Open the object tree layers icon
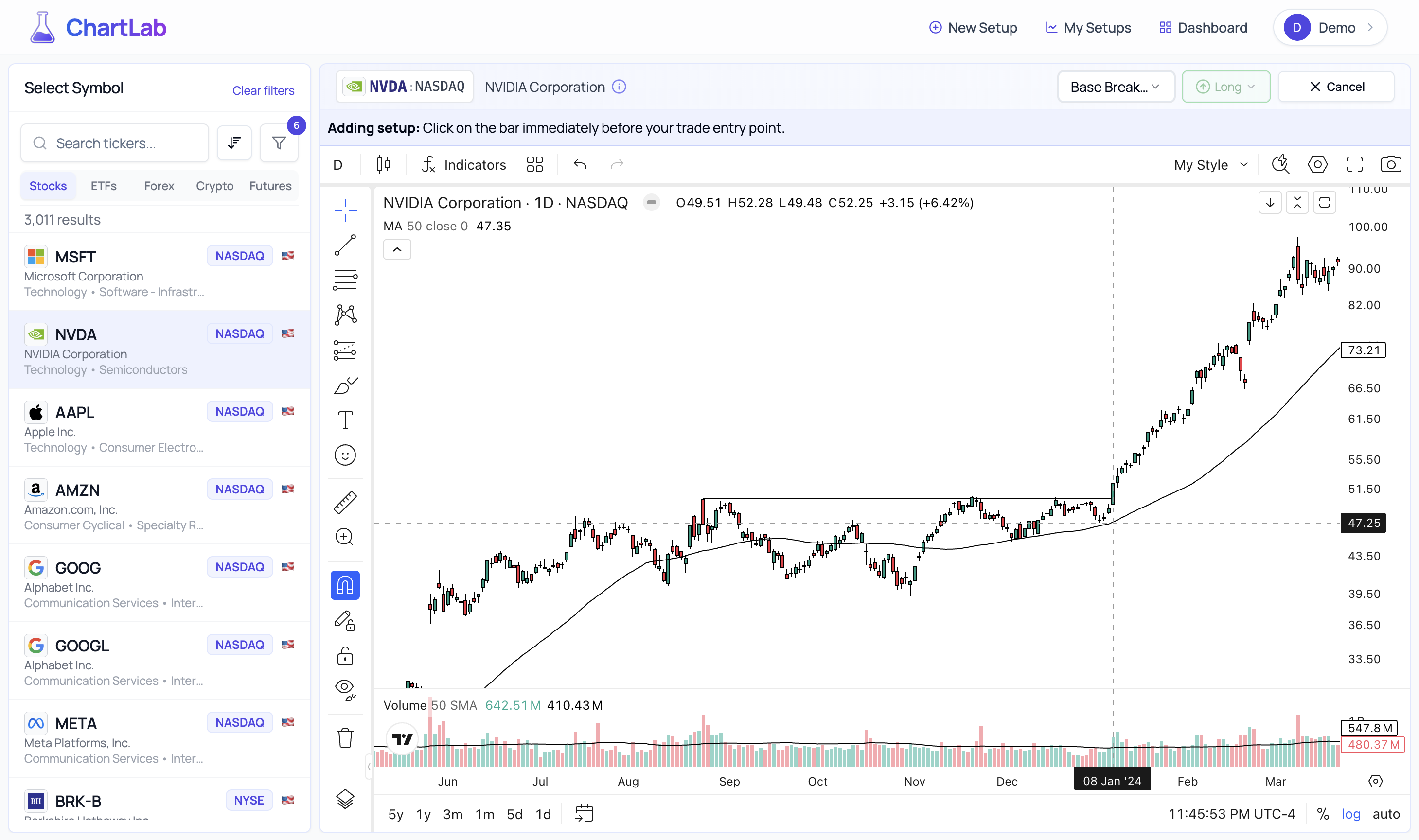Viewport: 1419px width, 840px height. (345, 799)
